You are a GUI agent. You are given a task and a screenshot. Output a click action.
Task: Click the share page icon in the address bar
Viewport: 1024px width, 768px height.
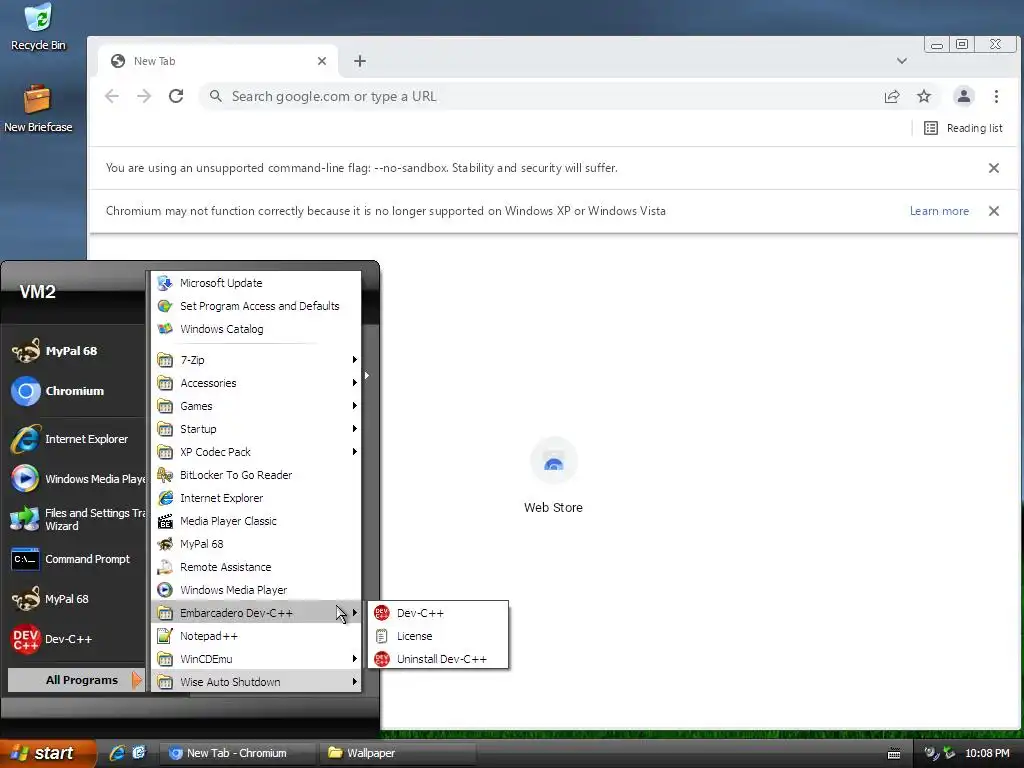click(891, 97)
